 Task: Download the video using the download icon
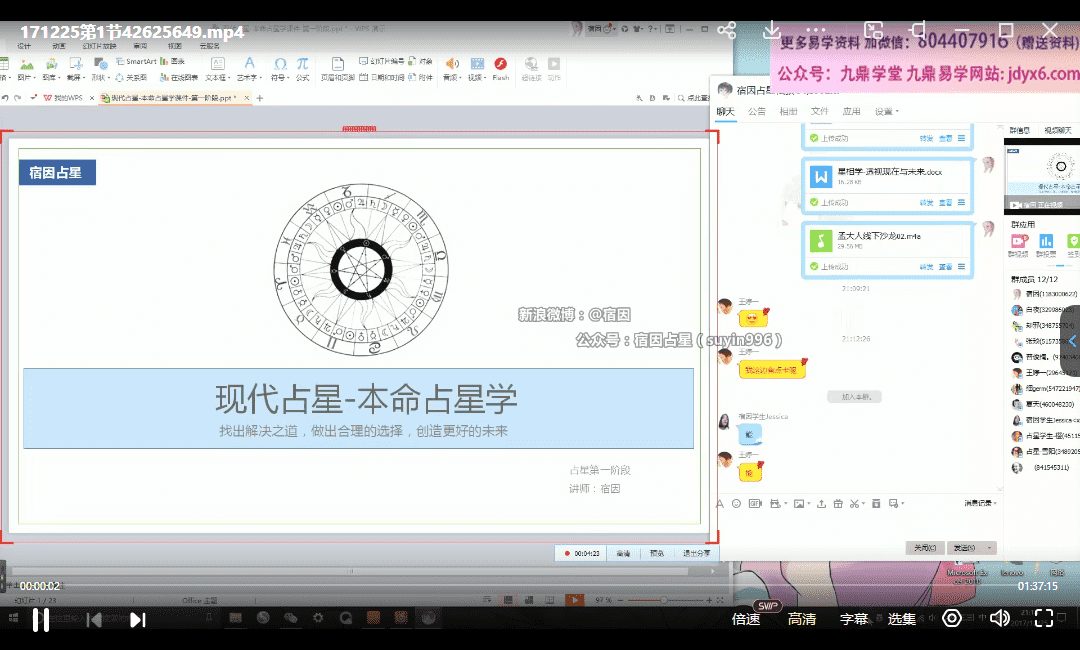(771, 30)
